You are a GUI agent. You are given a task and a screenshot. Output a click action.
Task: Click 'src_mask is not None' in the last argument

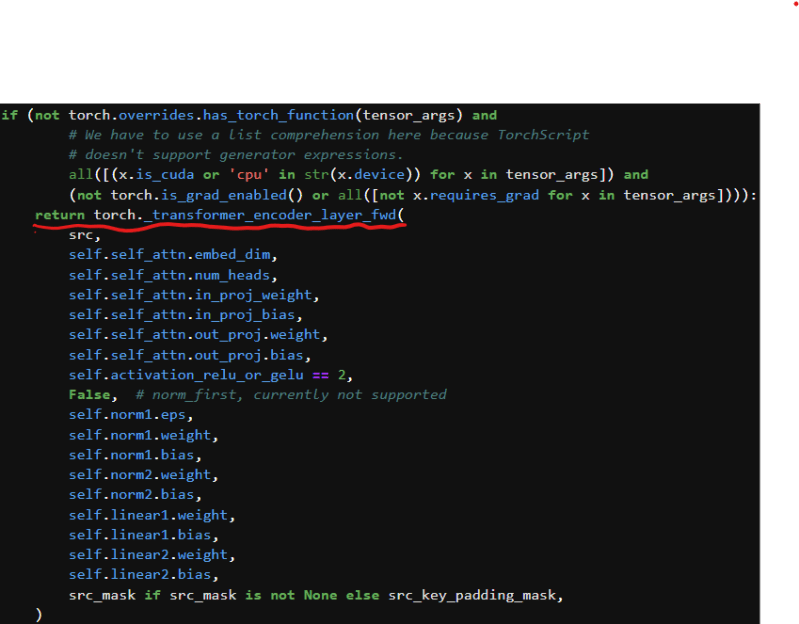tap(253, 595)
